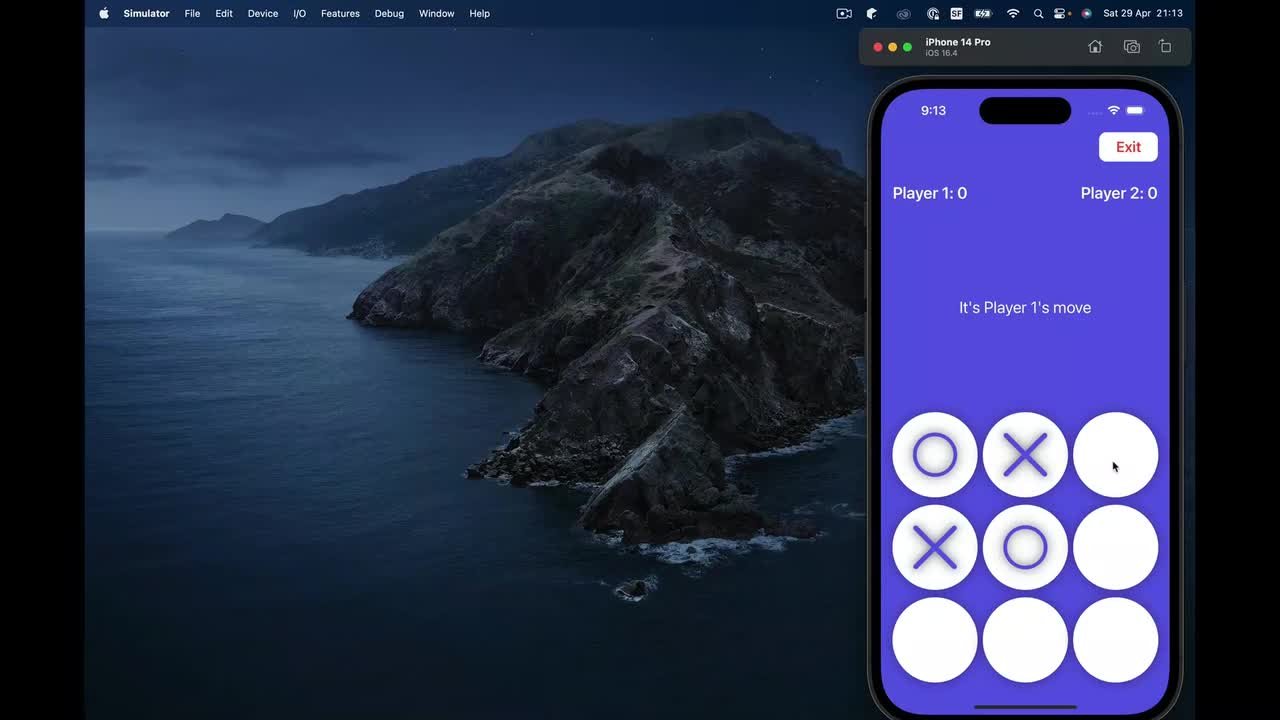The width and height of the screenshot is (1280, 720).
Task: Open the screen recording camera menu bar icon
Action: point(844,13)
